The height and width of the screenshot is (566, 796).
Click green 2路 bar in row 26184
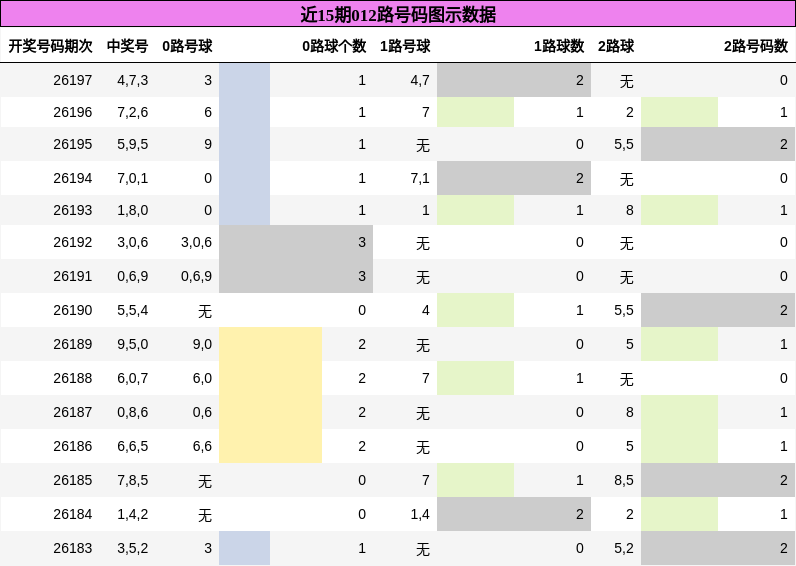click(679, 514)
